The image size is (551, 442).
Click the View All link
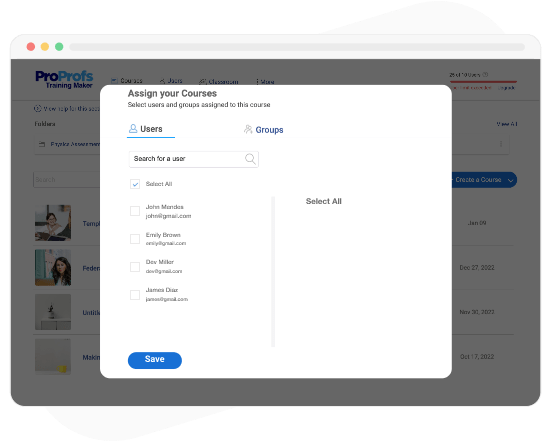click(x=506, y=124)
